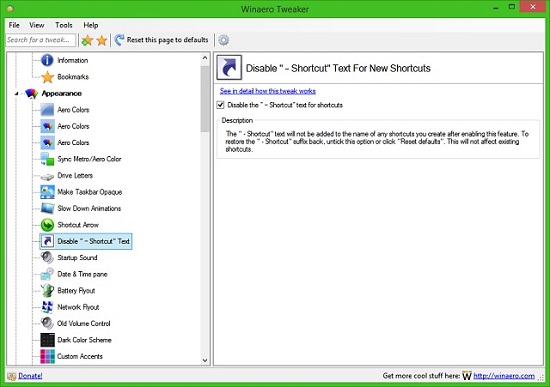
Task: Focus the Search for a tweak field
Action: coord(41,40)
